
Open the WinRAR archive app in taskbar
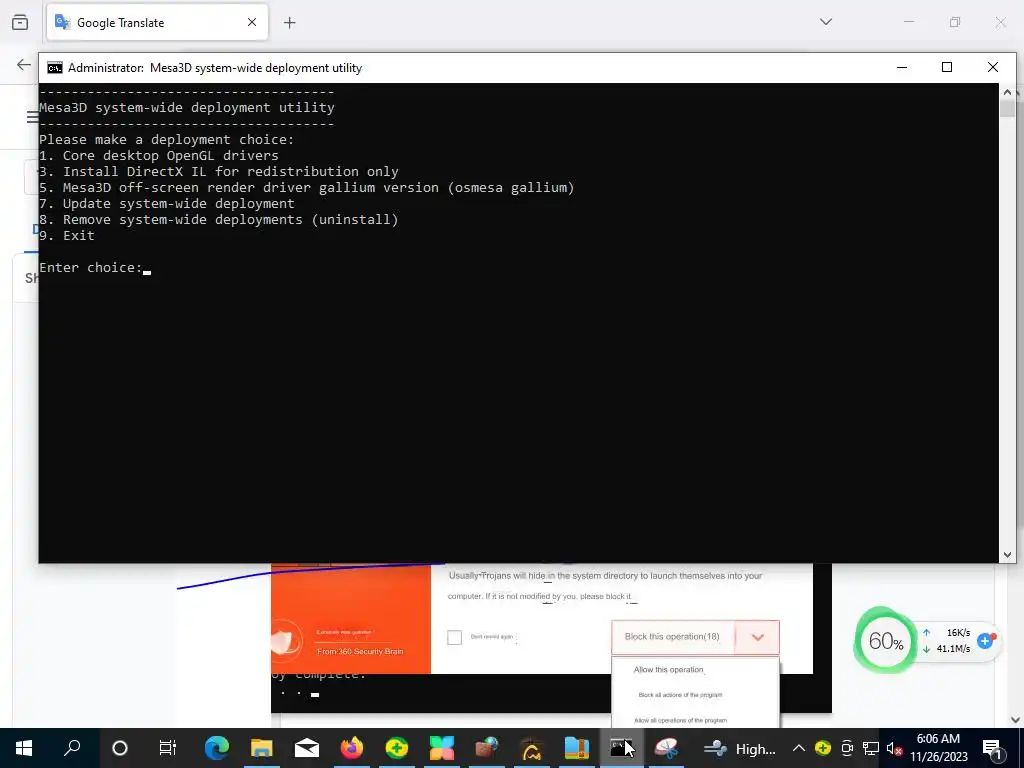tap(577, 748)
